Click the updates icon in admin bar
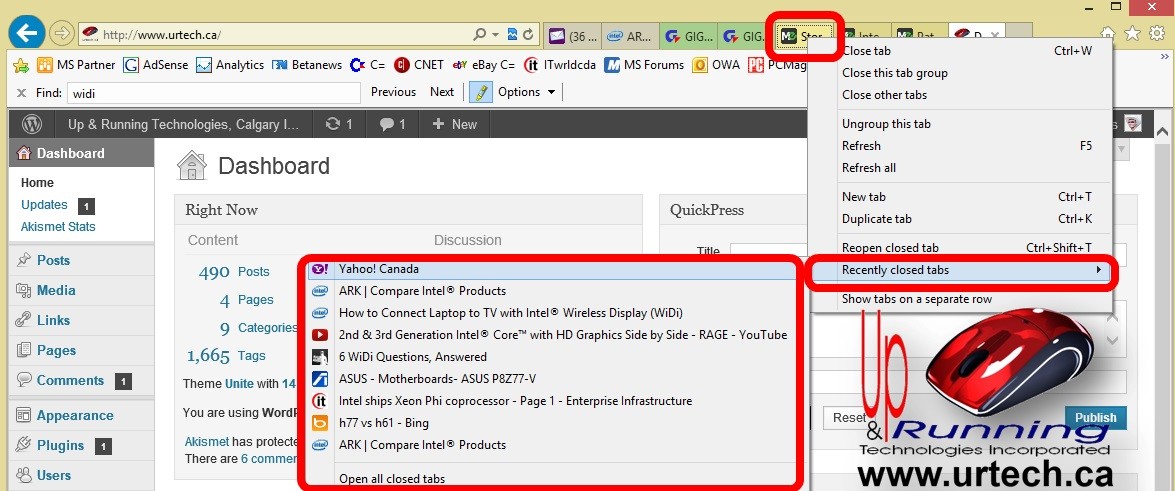1175x491 pixels. [338, 125]
